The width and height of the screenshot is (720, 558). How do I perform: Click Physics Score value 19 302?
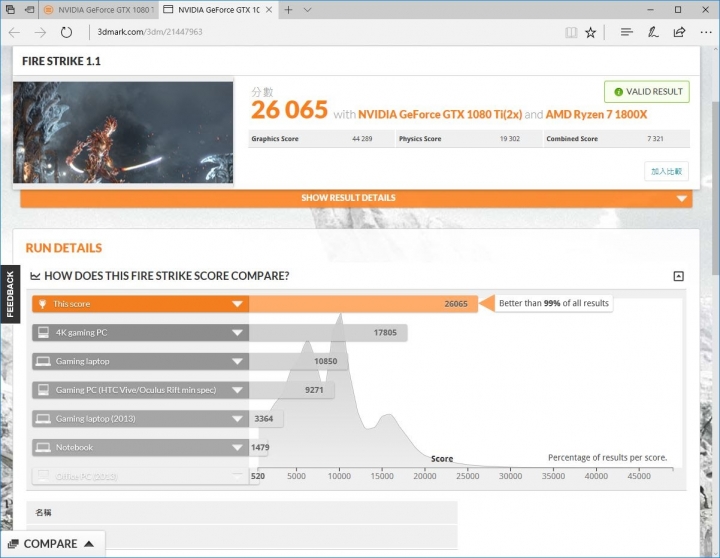pyautogui.click(x=510, y=139)
